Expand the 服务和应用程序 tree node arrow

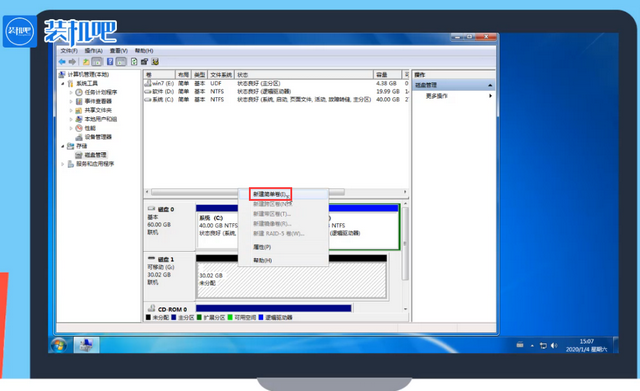(x=63, y=164)
